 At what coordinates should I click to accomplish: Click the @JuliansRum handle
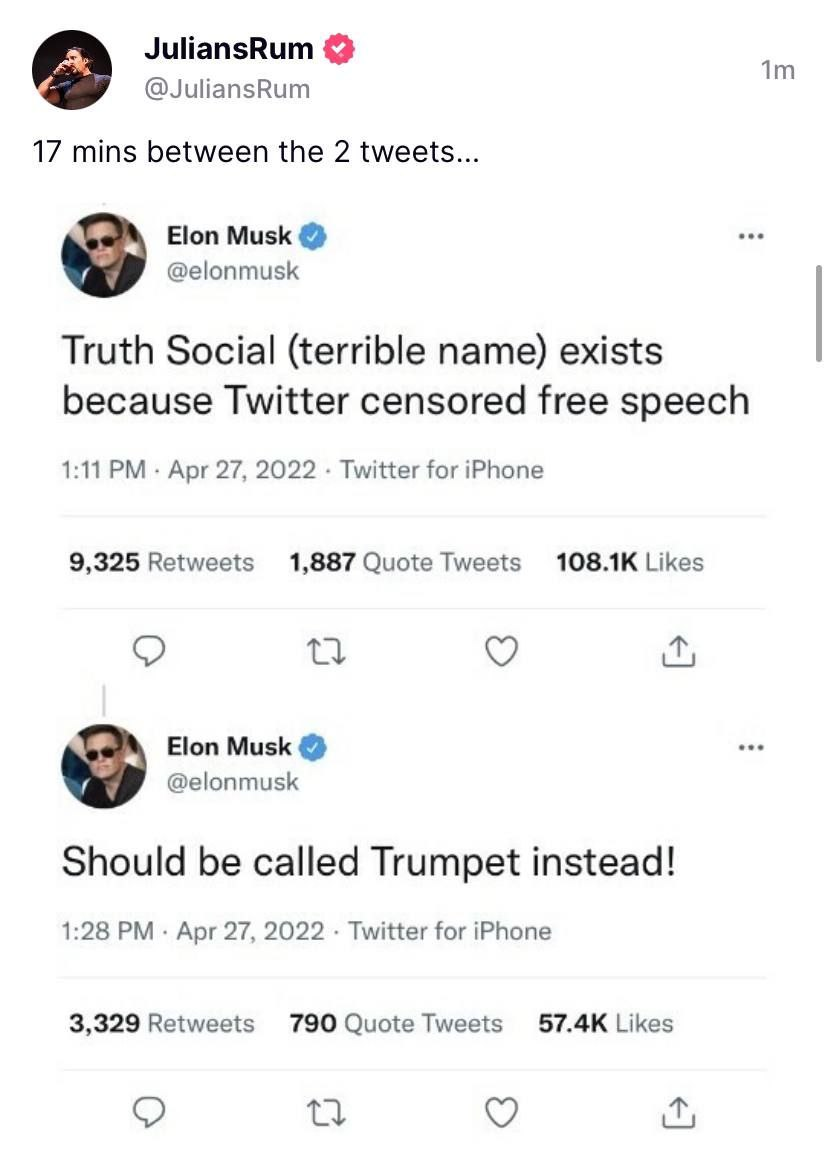[227, 89]
